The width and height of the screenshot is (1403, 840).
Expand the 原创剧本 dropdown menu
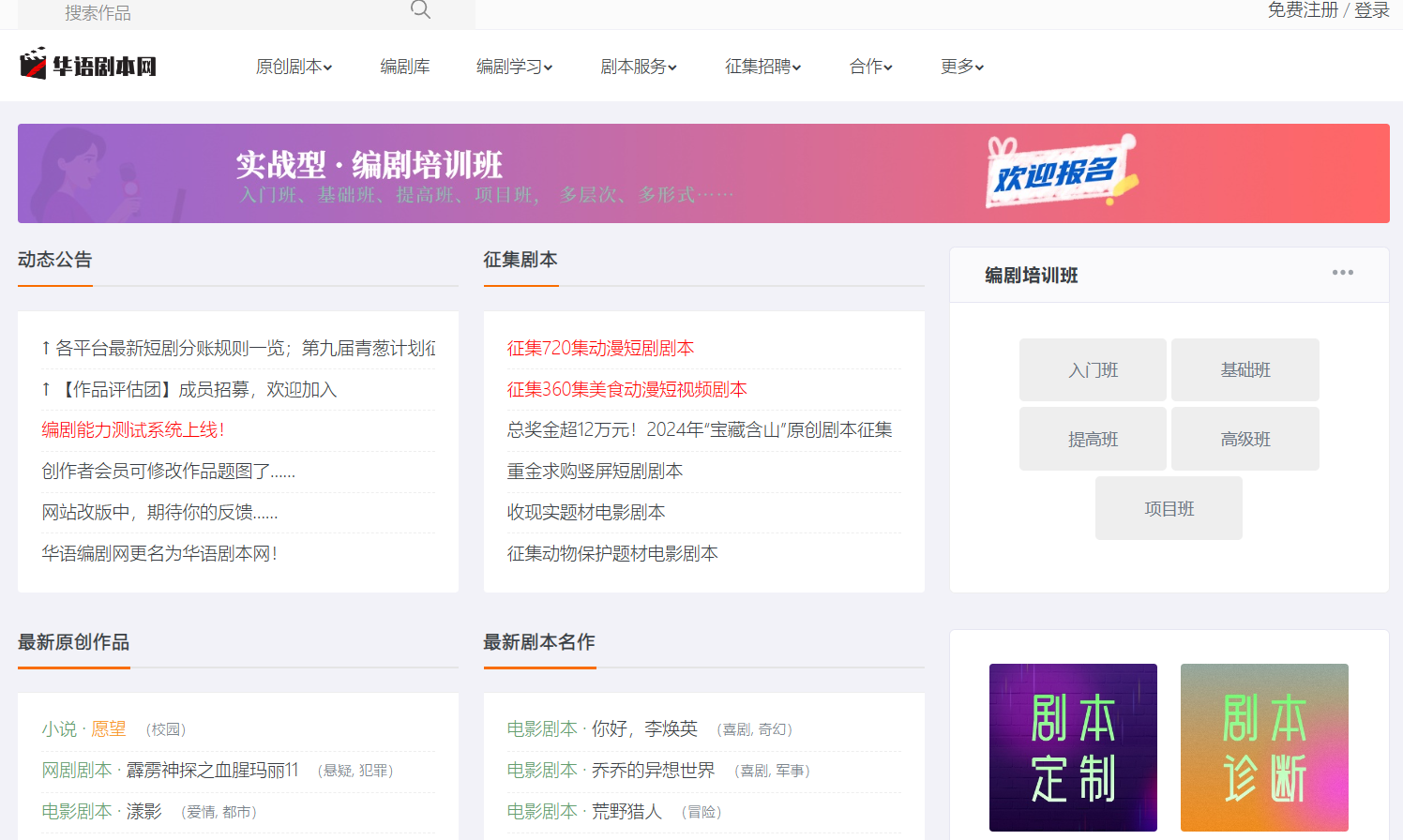[x=294, y=67]
